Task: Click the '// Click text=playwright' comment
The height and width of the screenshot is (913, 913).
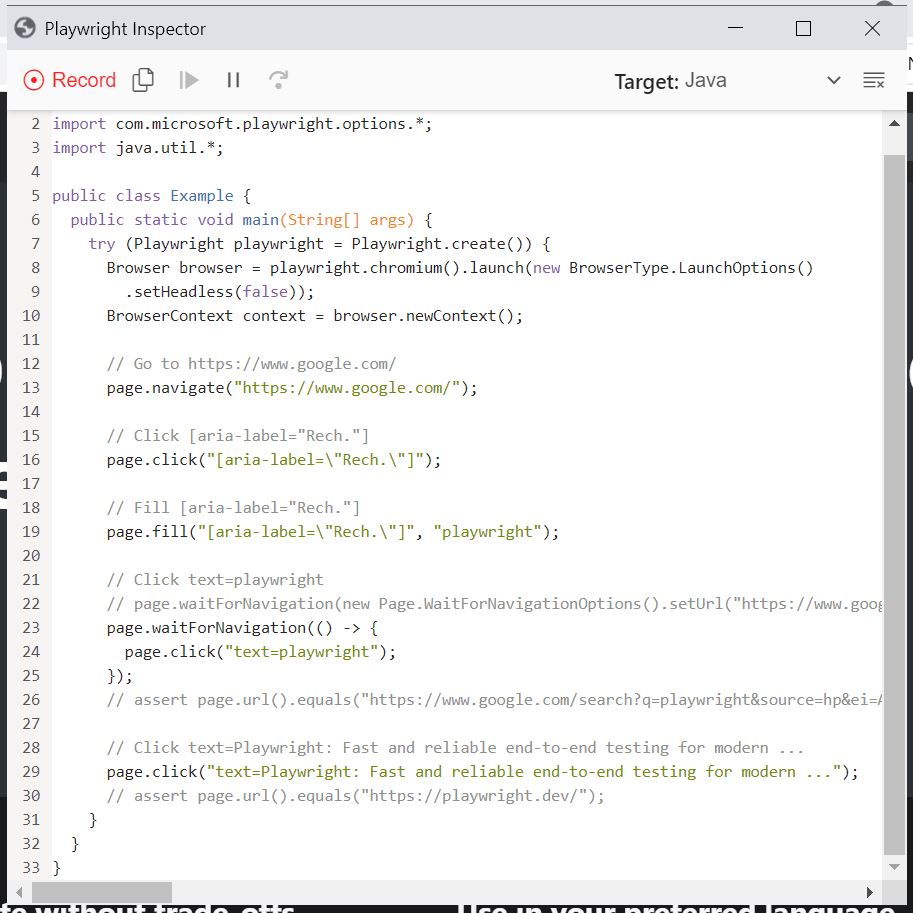Action: (x=215, y=579)
